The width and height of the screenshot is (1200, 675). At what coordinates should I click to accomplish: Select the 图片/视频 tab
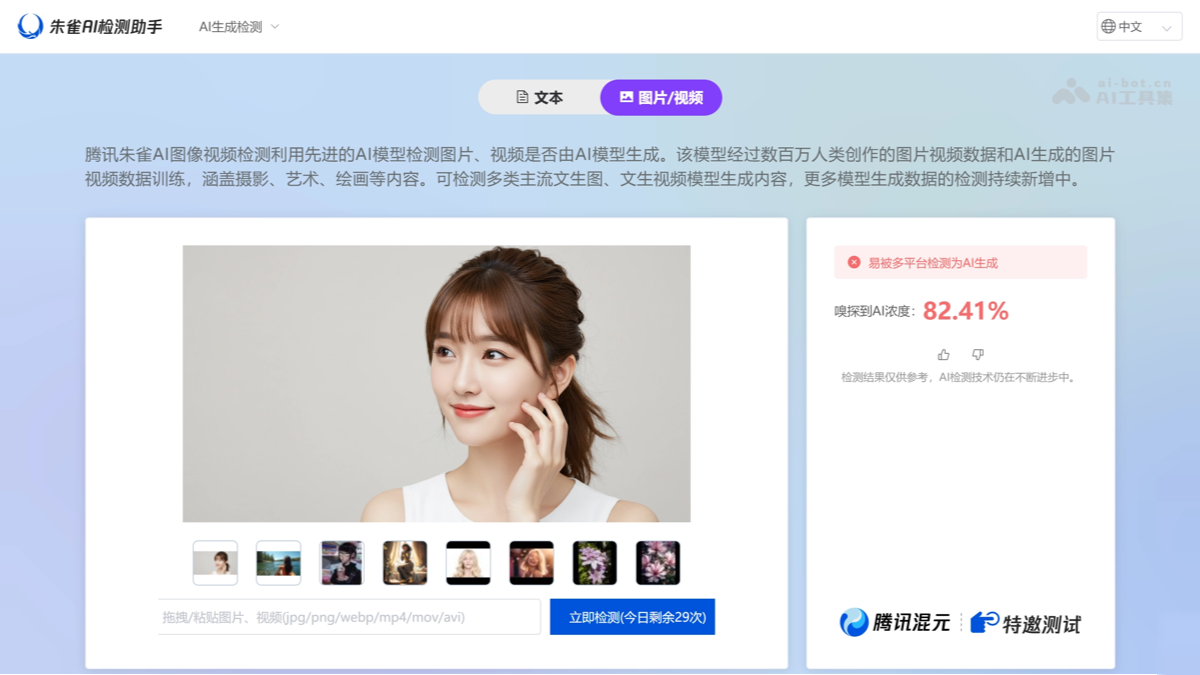[x=661, y=98]
